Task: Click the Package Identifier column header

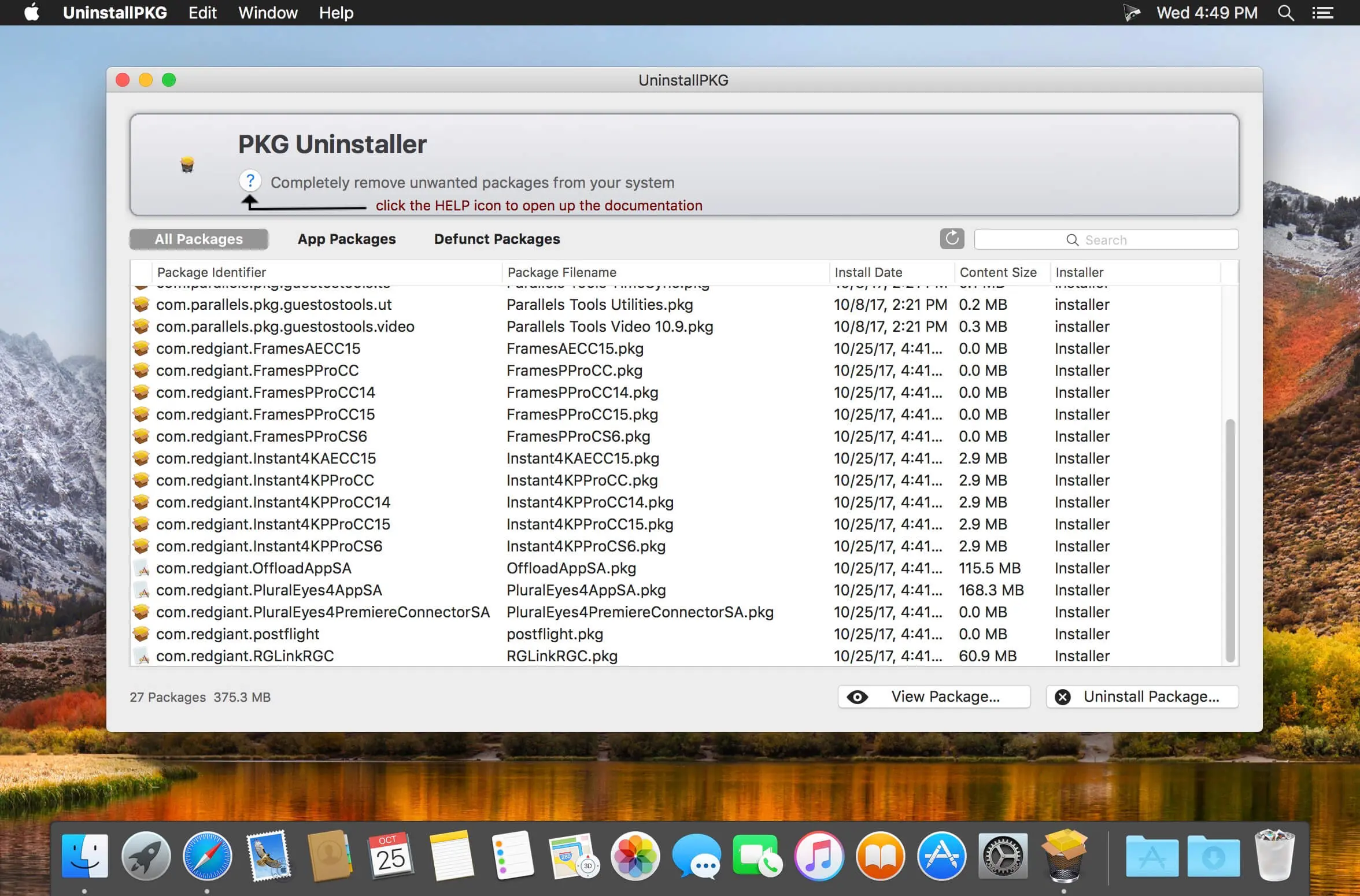Action: pyautogui.click(x=211, y=271)
